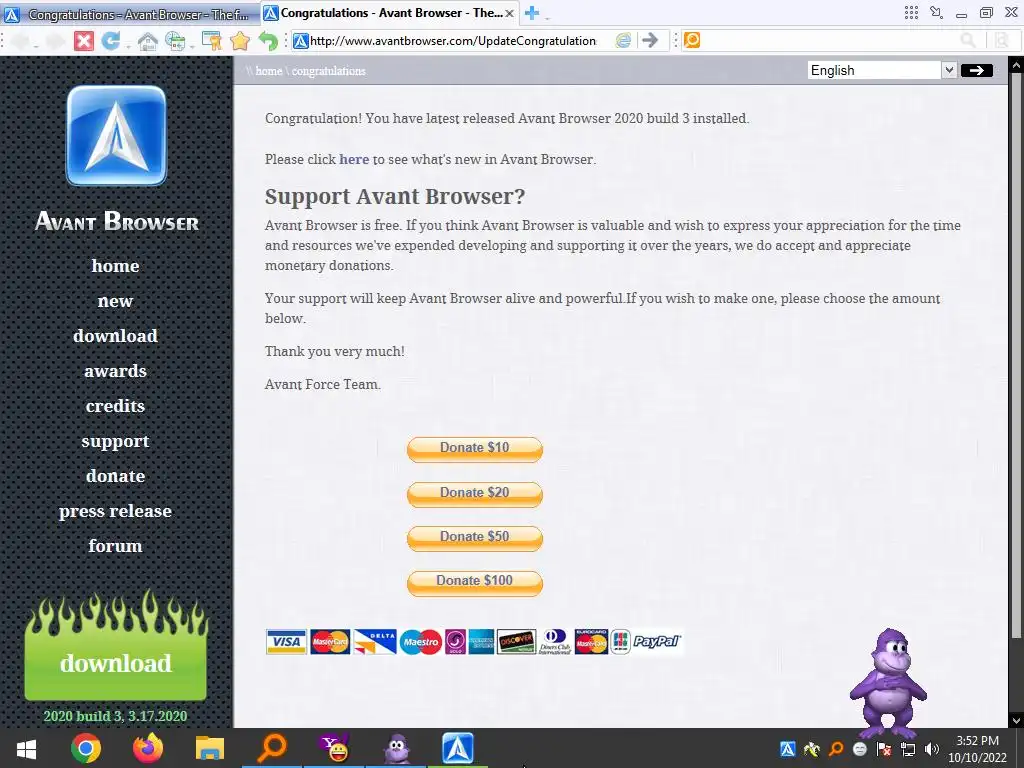Open the globe toolbar icon beside Home
This screenshot has height=768, width=1024.
tap(175, 41)
